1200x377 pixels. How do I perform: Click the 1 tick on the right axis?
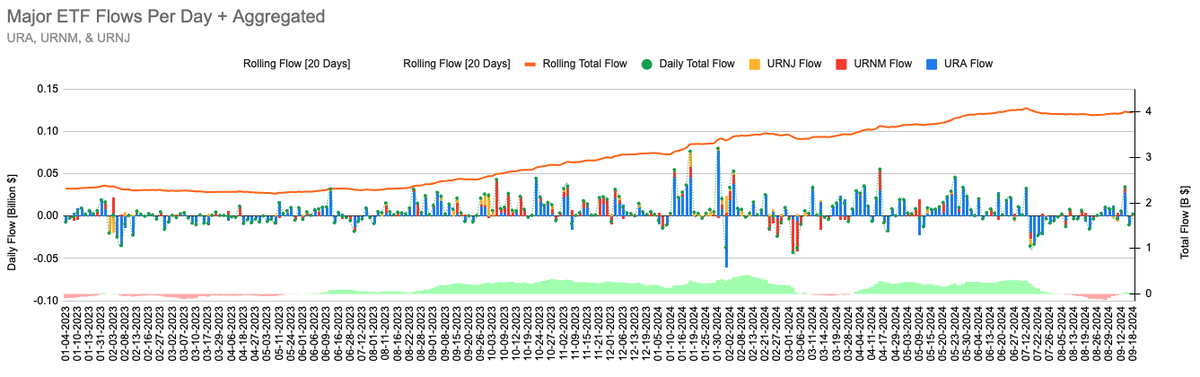pos(1148,248)
